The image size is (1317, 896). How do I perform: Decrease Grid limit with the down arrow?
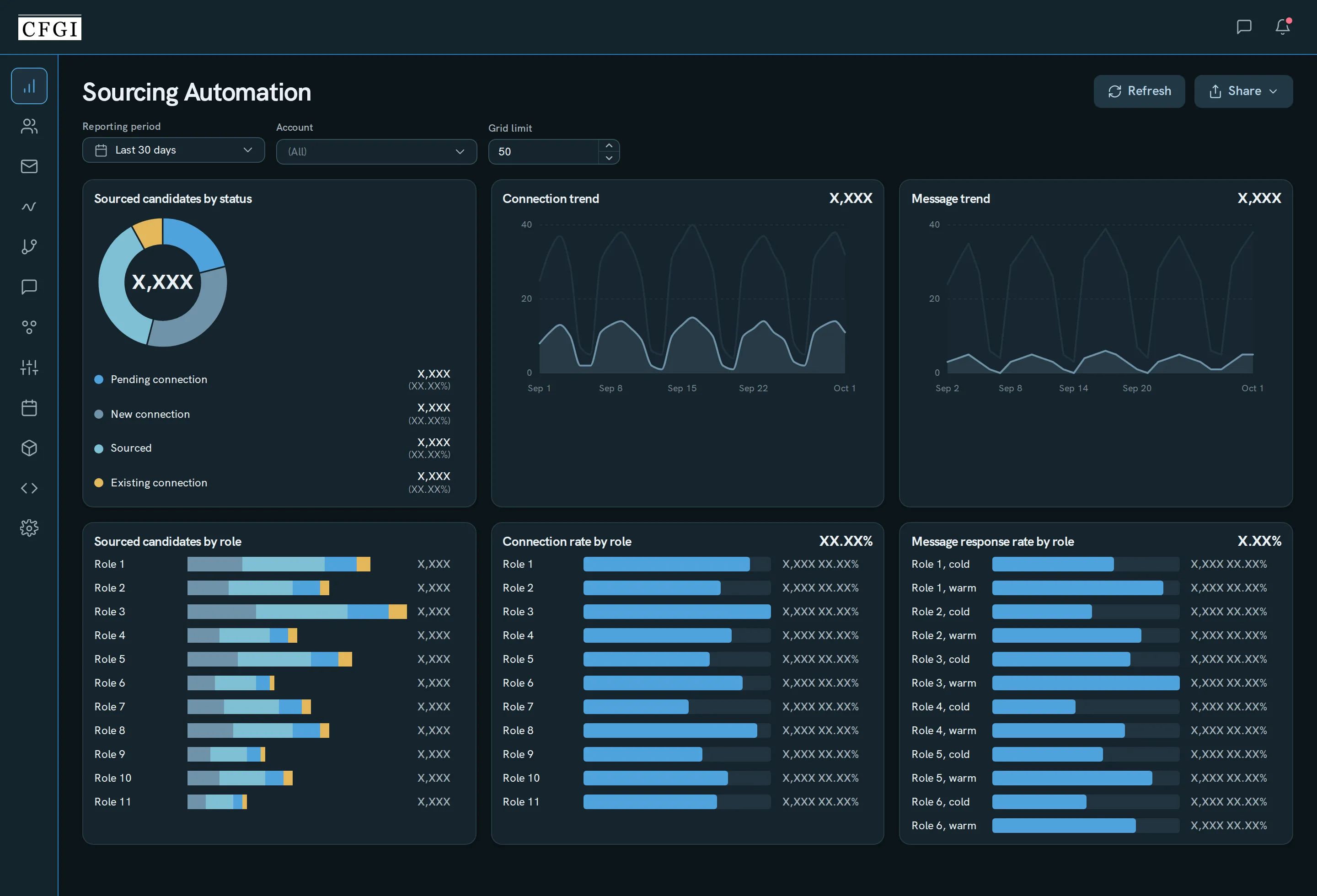(609, 158)
